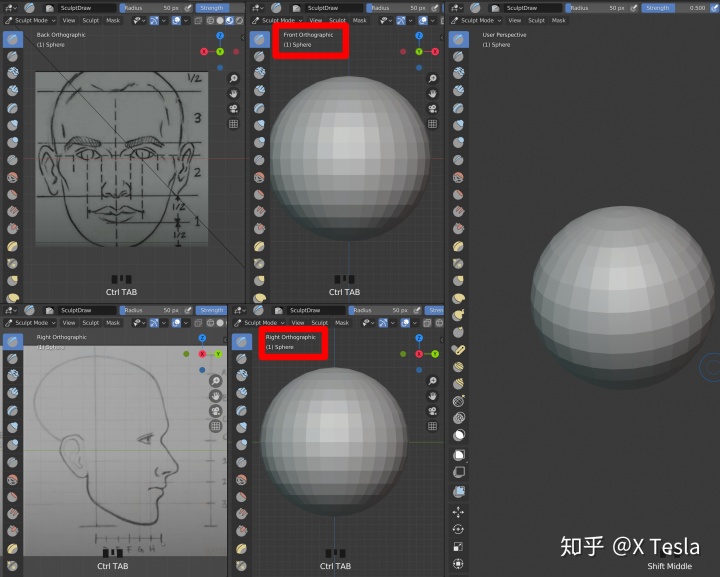Toggle Show Overlays in Front Orthographic header
720x577 pixels.
(423, 21)
